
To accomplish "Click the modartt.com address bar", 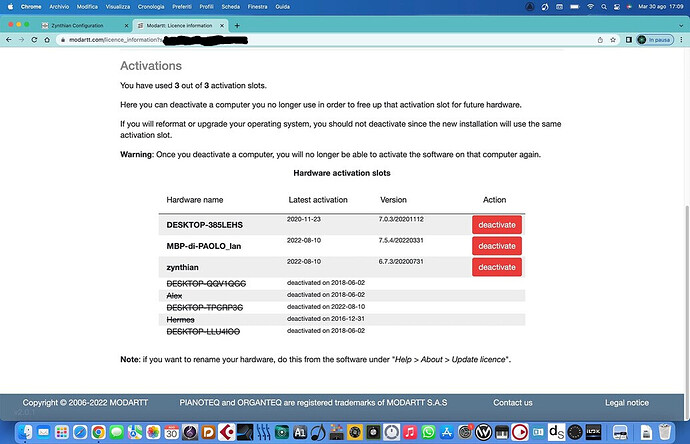I will 326,40.
